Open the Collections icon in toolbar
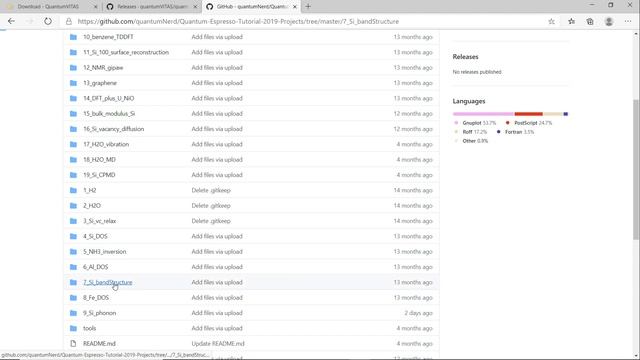The height and width of the screenshot is (360, 640). pos(590,21)
